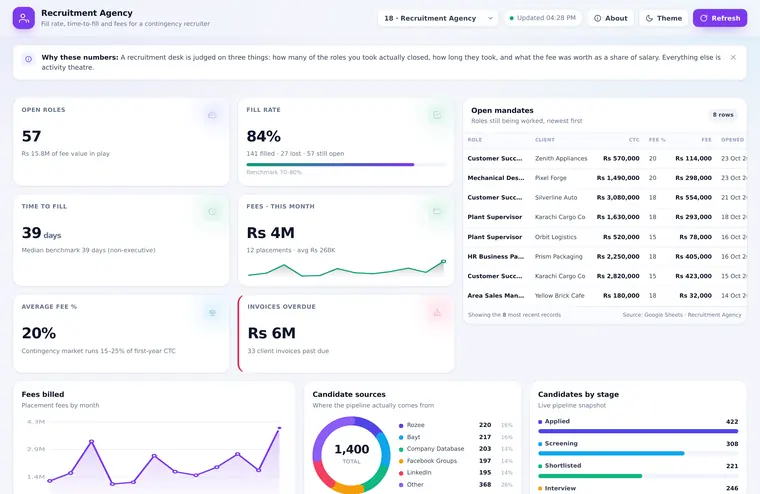
Task: Click the 1,400 total donut chart
Action: [351, 455]
